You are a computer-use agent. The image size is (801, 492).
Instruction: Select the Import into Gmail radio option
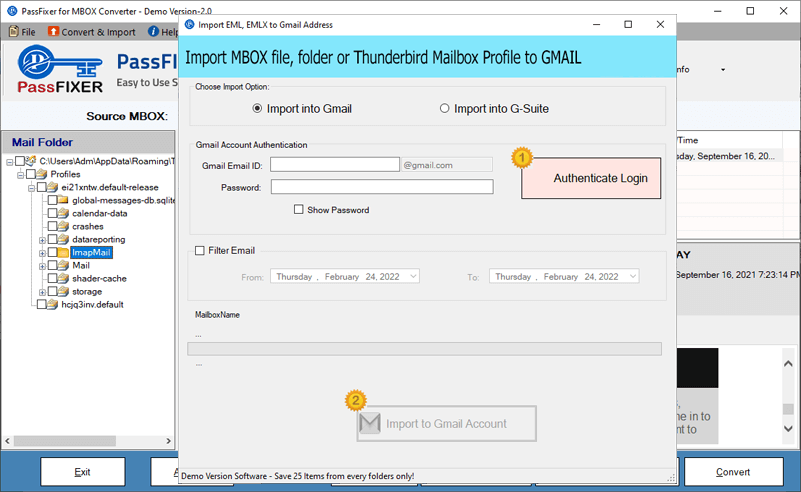[257, 108]
